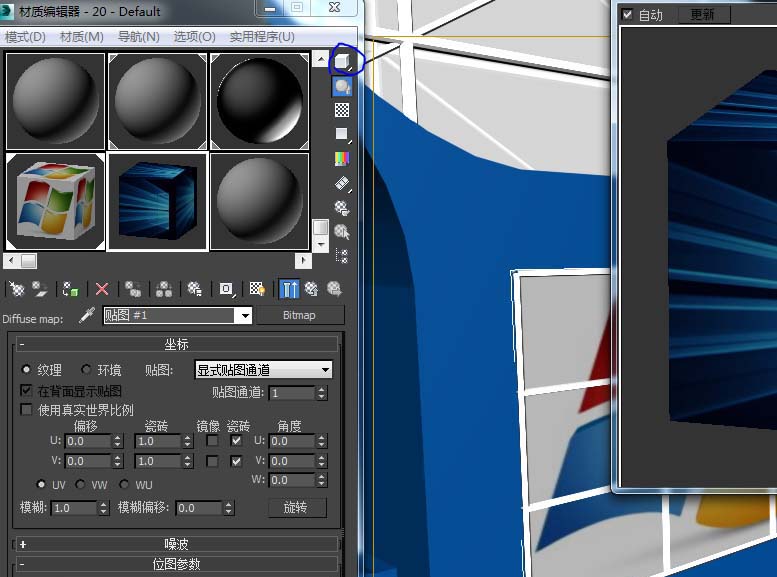This screenshot has height=577, width=777.
Task: Click the Sample Type cube icon
Action: (x=342, y=62)
